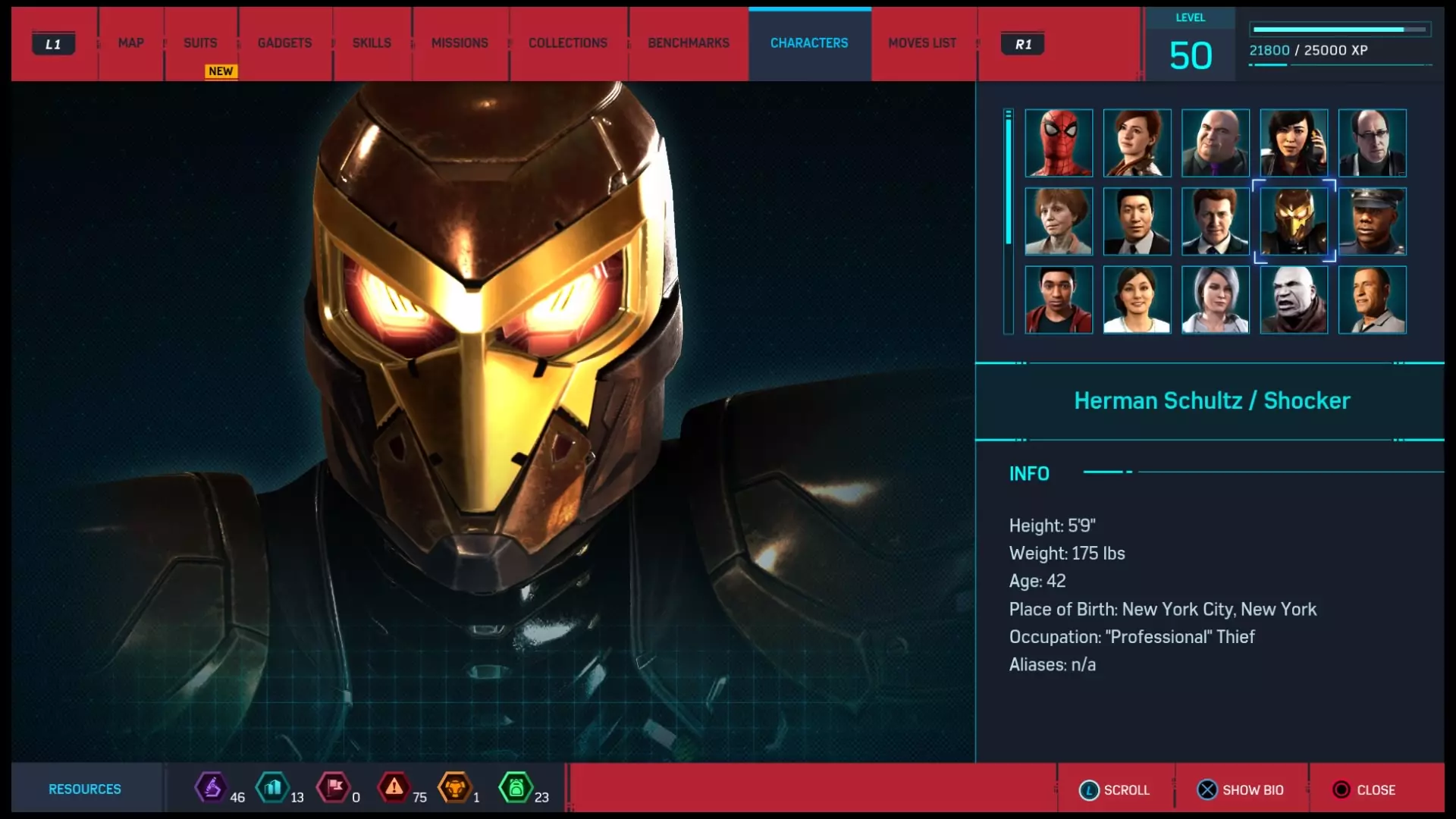Click the X button Show Bio icon
Image resolution: width=1456 pixels, height=819 pixels.
point(1207,790)
